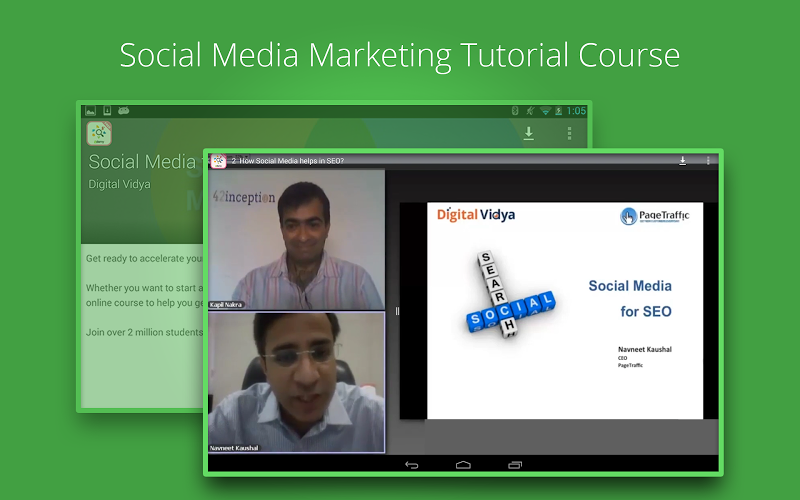Click the Social Media for SEO slide
The height and width of the screenshot is (500, 800).
[x=565, y=311]
